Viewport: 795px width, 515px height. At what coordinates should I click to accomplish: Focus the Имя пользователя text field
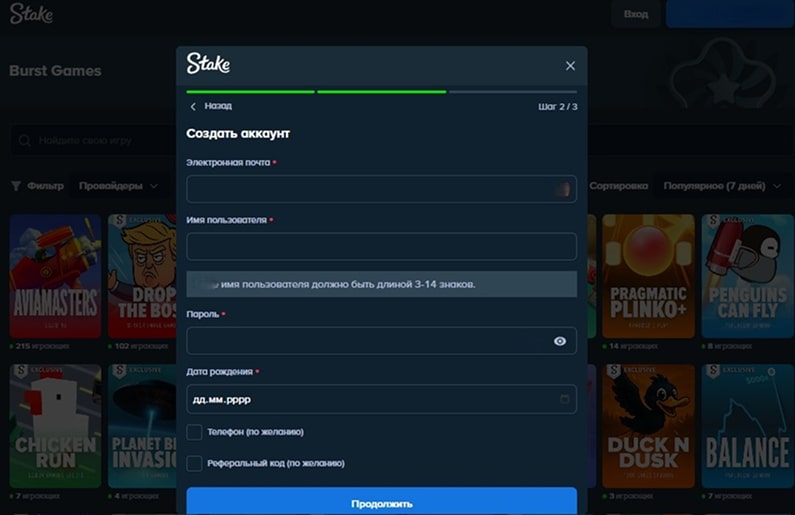(x=381, y=246)
